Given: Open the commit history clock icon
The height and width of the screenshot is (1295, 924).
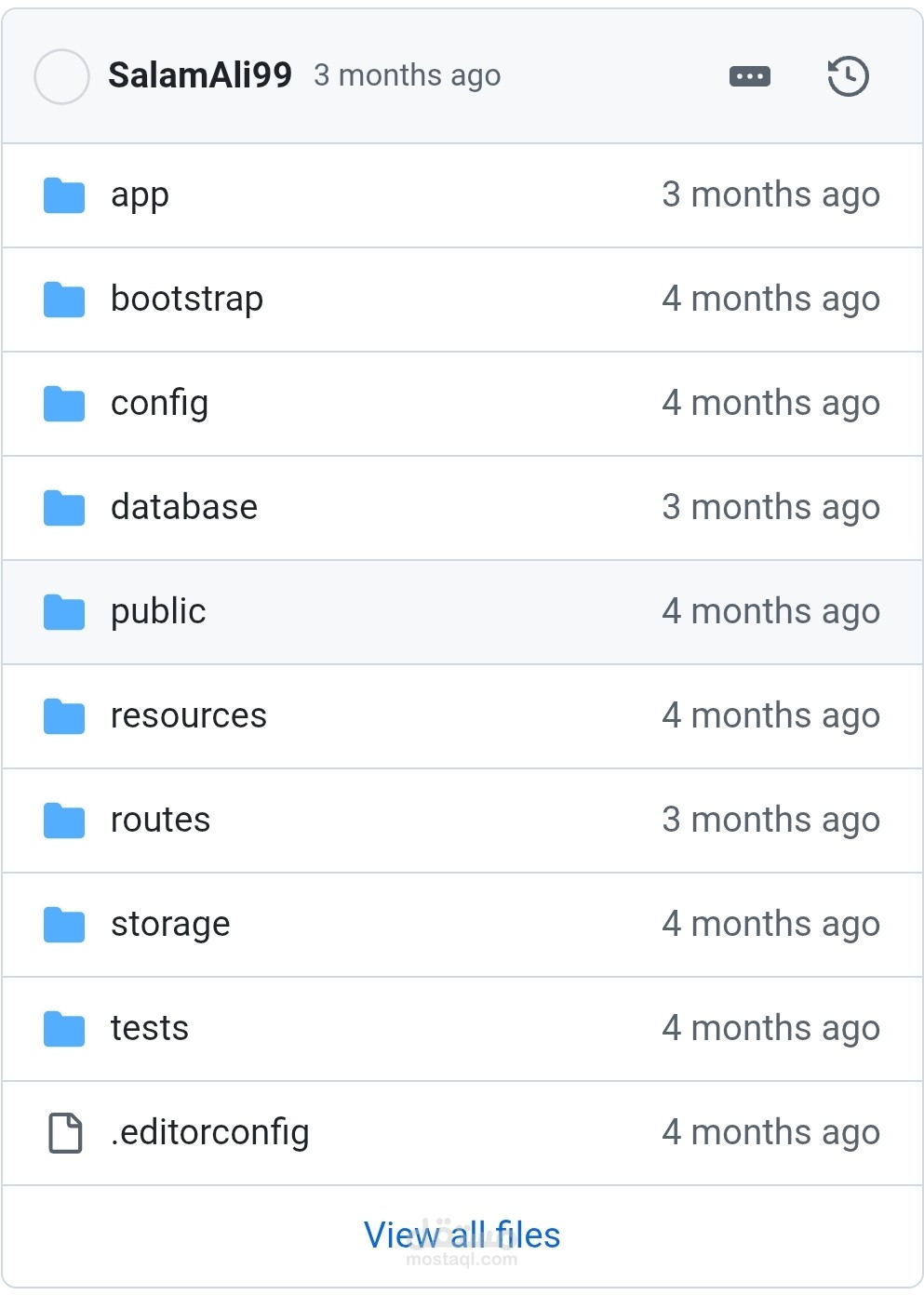Looking at the screenshot, I should click(x=848, y=76).
